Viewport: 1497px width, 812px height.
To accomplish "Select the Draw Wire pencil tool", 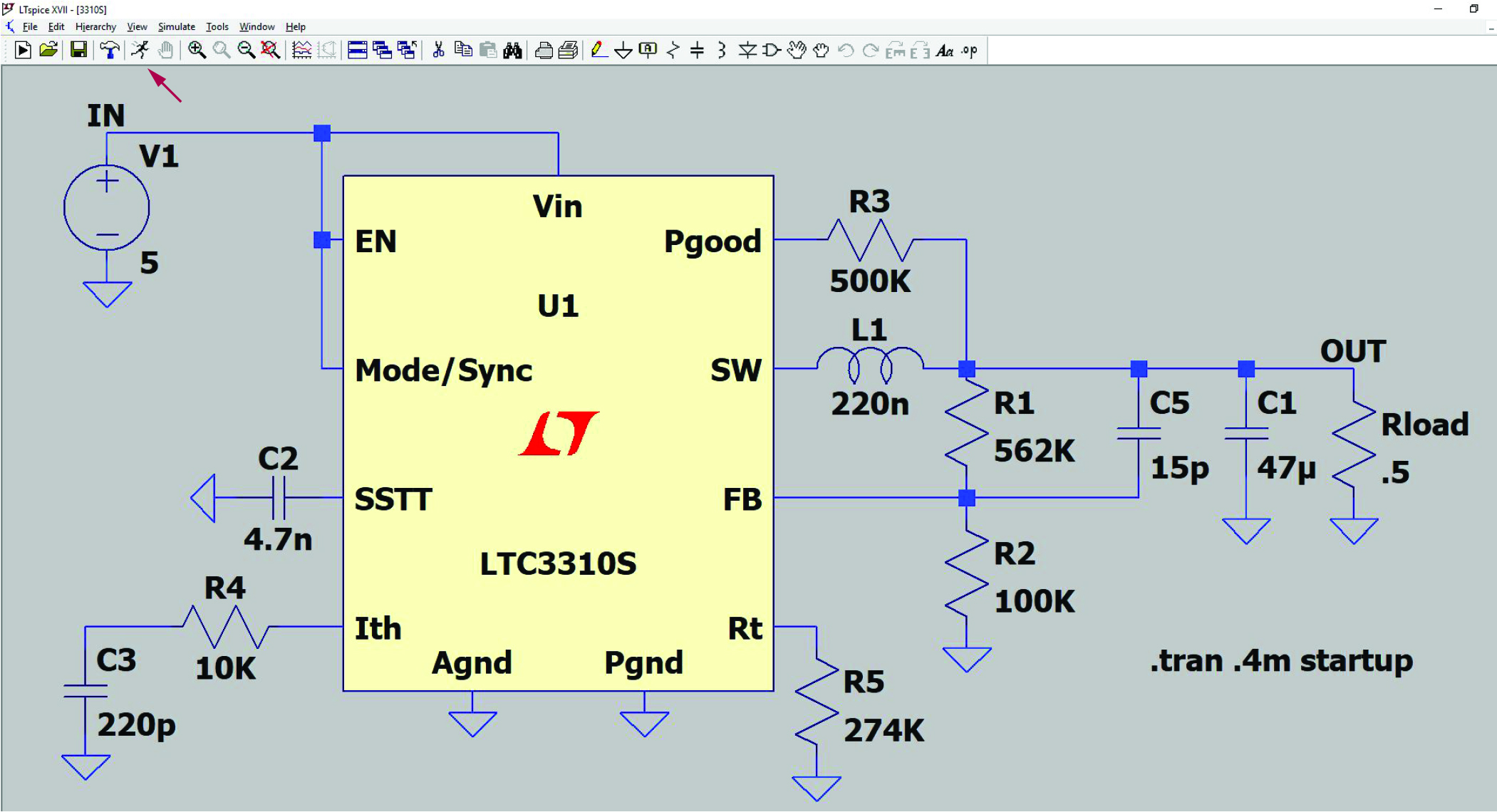I will (599, 50).
